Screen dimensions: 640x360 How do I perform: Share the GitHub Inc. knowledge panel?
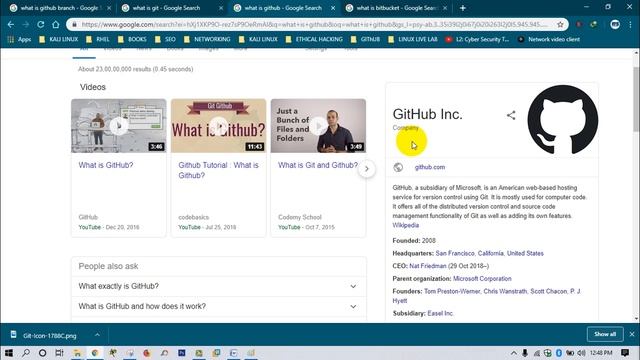pyautogui.click(x=511, y=115)
